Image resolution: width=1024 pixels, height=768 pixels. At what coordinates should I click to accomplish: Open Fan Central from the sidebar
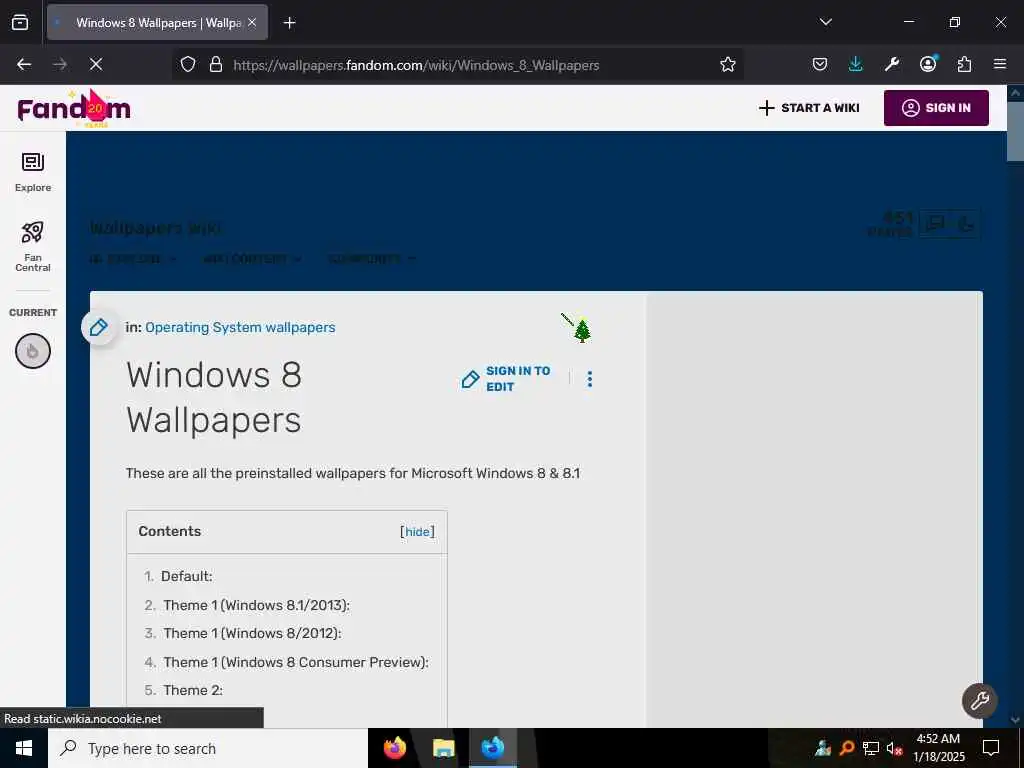click(33, 246)
